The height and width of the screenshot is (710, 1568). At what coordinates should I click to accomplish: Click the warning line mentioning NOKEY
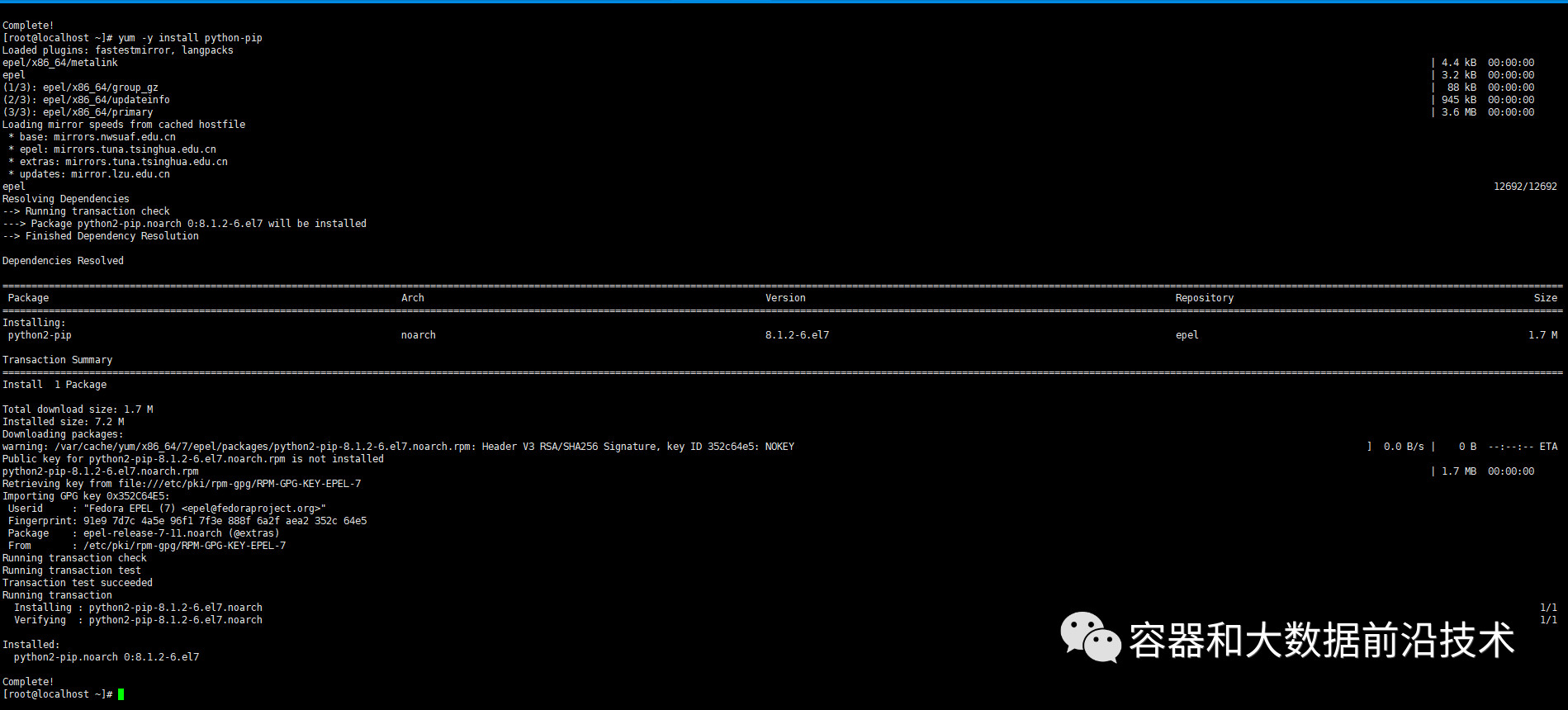point(398,447)
